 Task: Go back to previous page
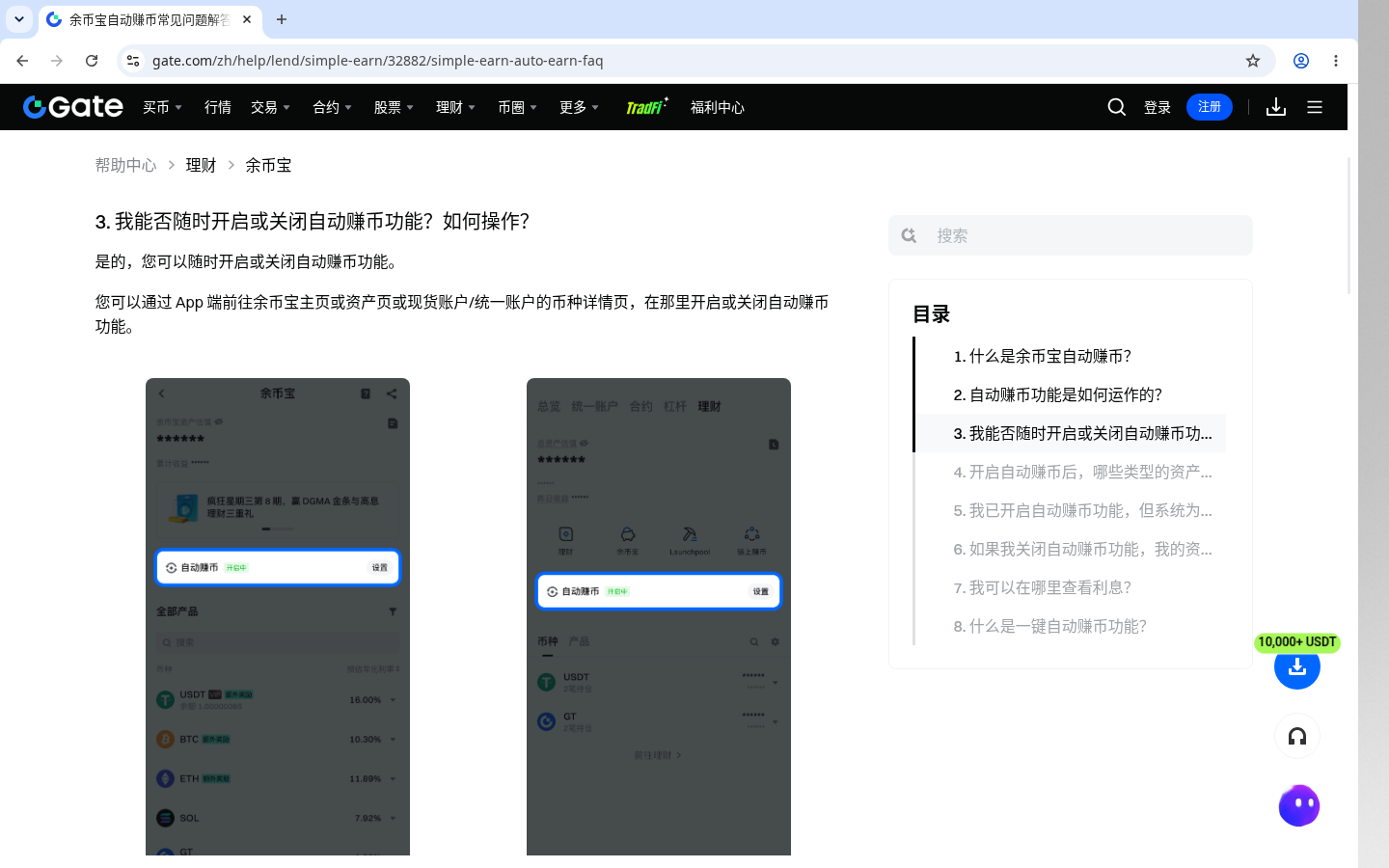22,61
